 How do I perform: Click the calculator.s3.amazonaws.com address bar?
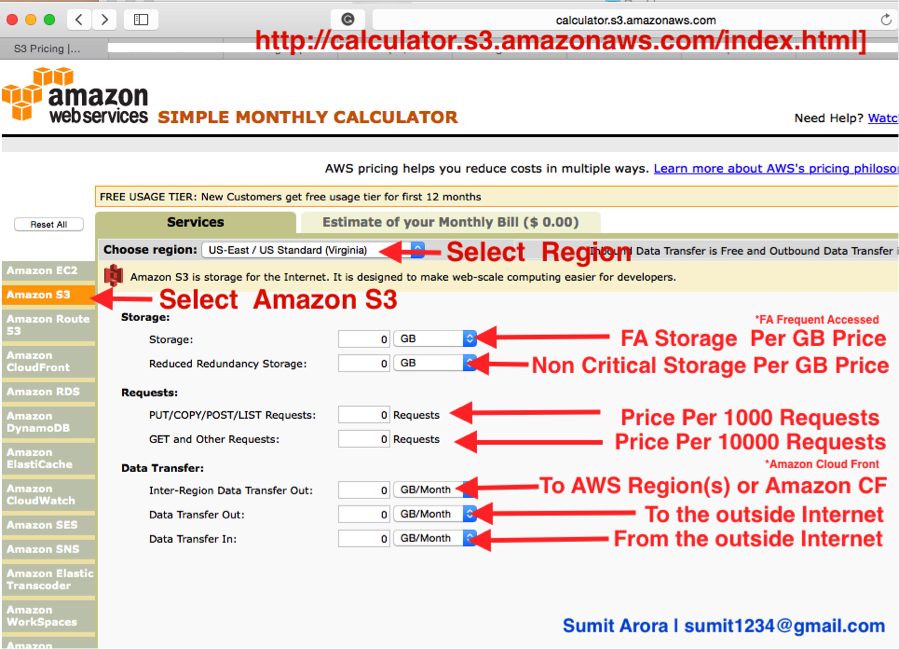pyautogui.click(x=635, y=20)
